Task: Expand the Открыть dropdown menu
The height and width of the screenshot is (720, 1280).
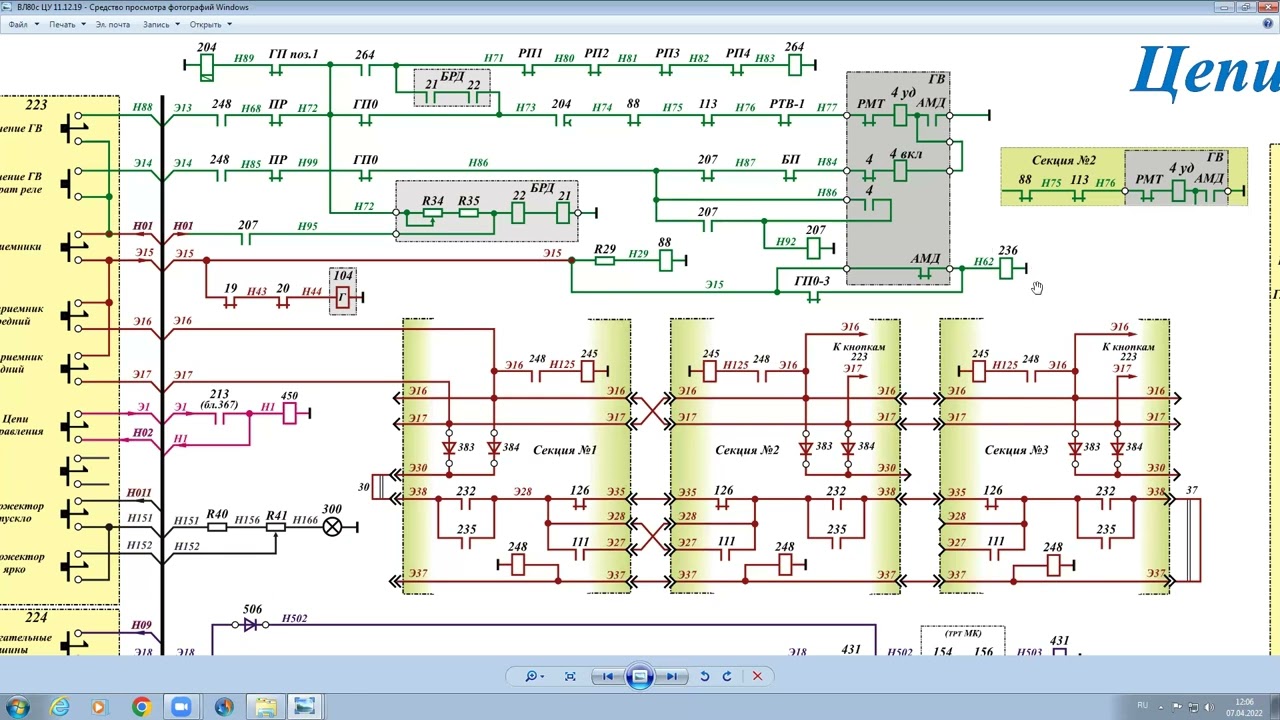Action: coord(210,24)
